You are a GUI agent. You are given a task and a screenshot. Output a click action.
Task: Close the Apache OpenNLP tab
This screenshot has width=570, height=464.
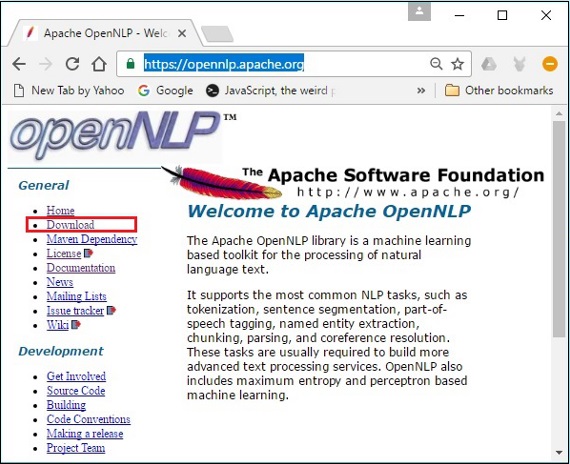tap(182, 33)
